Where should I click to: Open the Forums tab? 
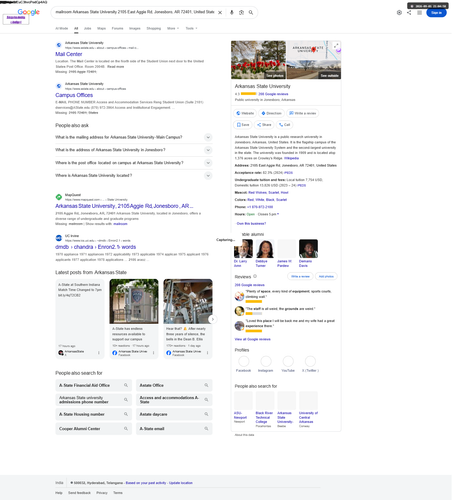click(x=117, y=28)
